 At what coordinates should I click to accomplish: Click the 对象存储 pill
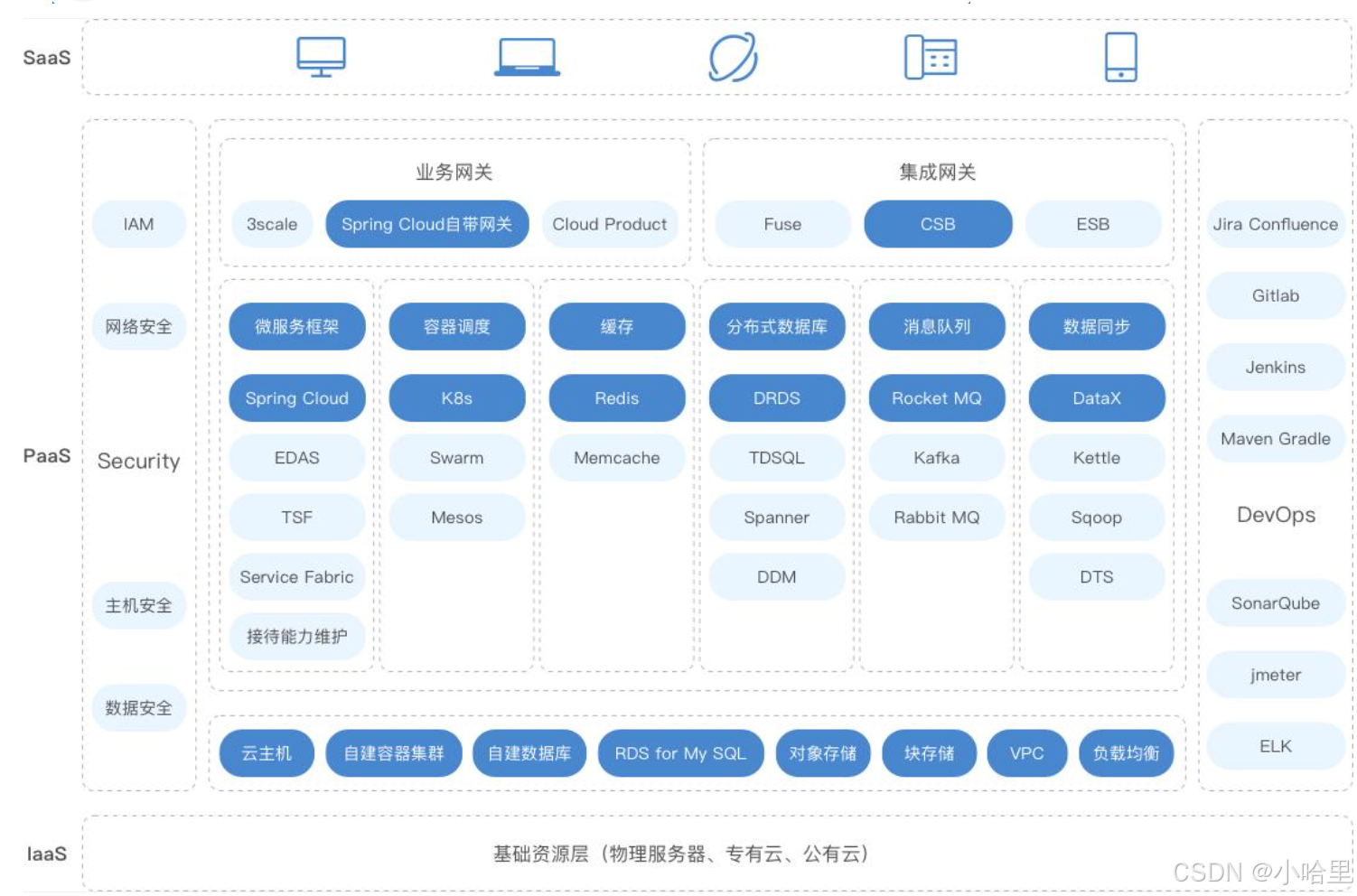pyautogui.click(x=823, y=753)
